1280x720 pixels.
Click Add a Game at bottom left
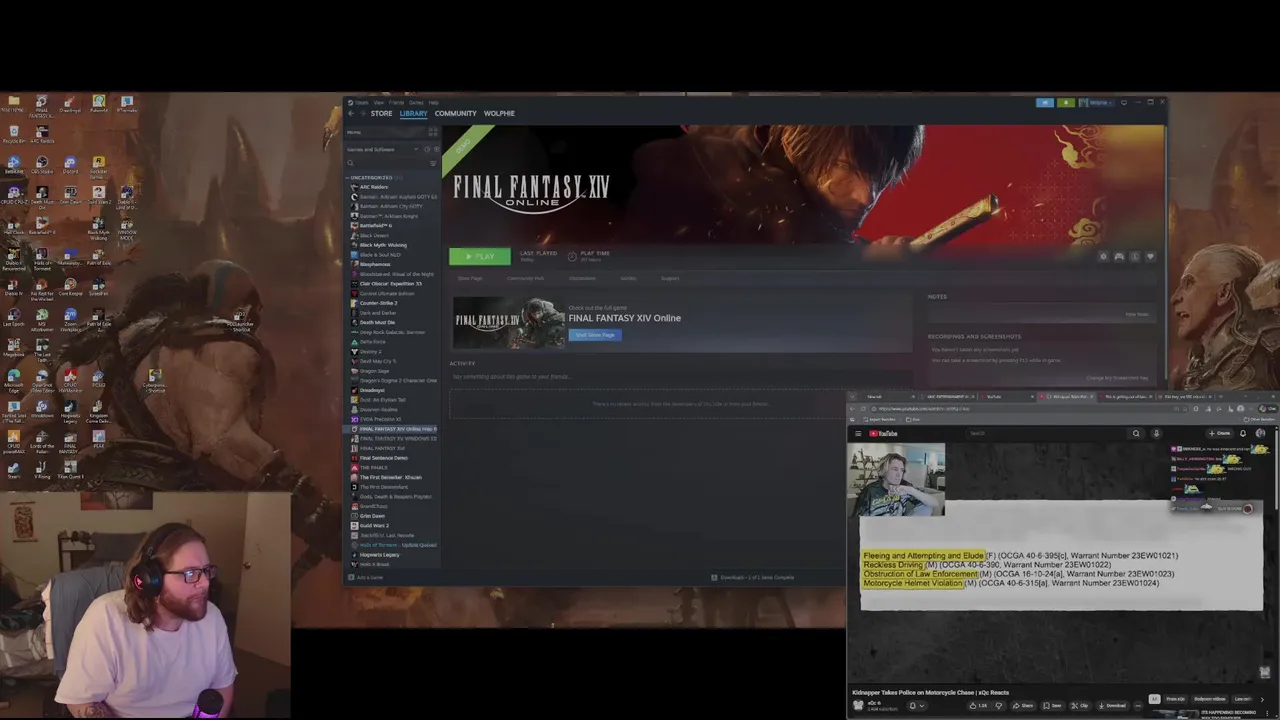pyautogui.click(x=366, y=577)
